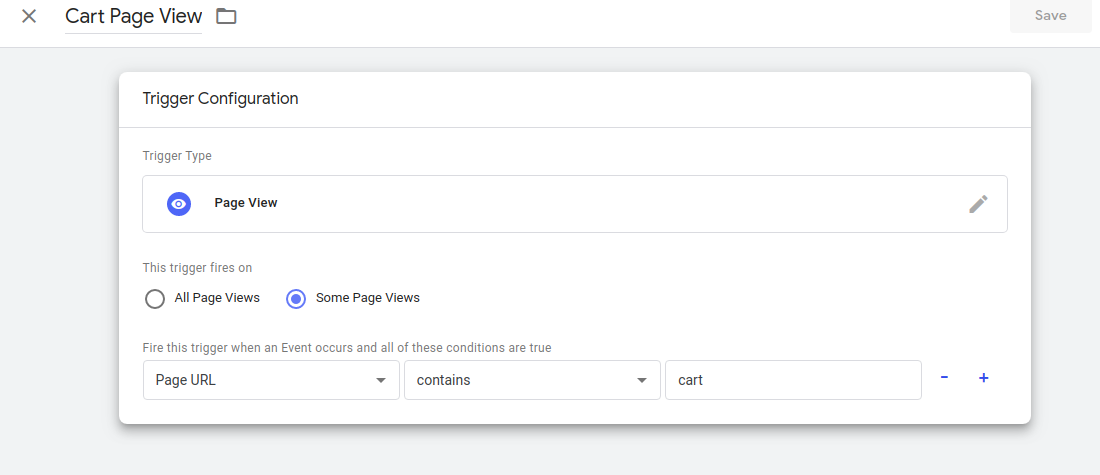Viewport: 1100px width, 475px height.
Task: Click the arrow on the contains dropdown
Action: pos(641,381)
